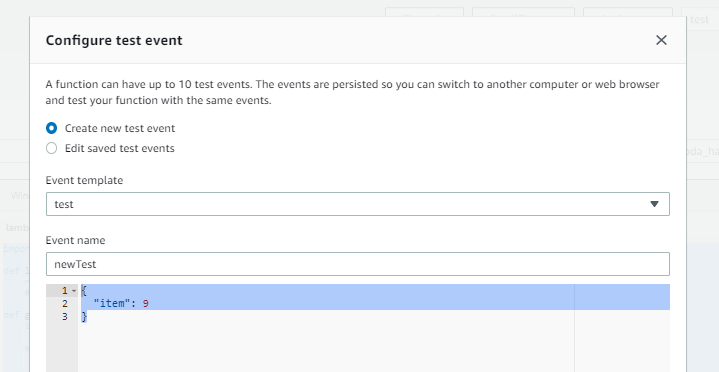Close the Configure test event dialog

[661, 40]
